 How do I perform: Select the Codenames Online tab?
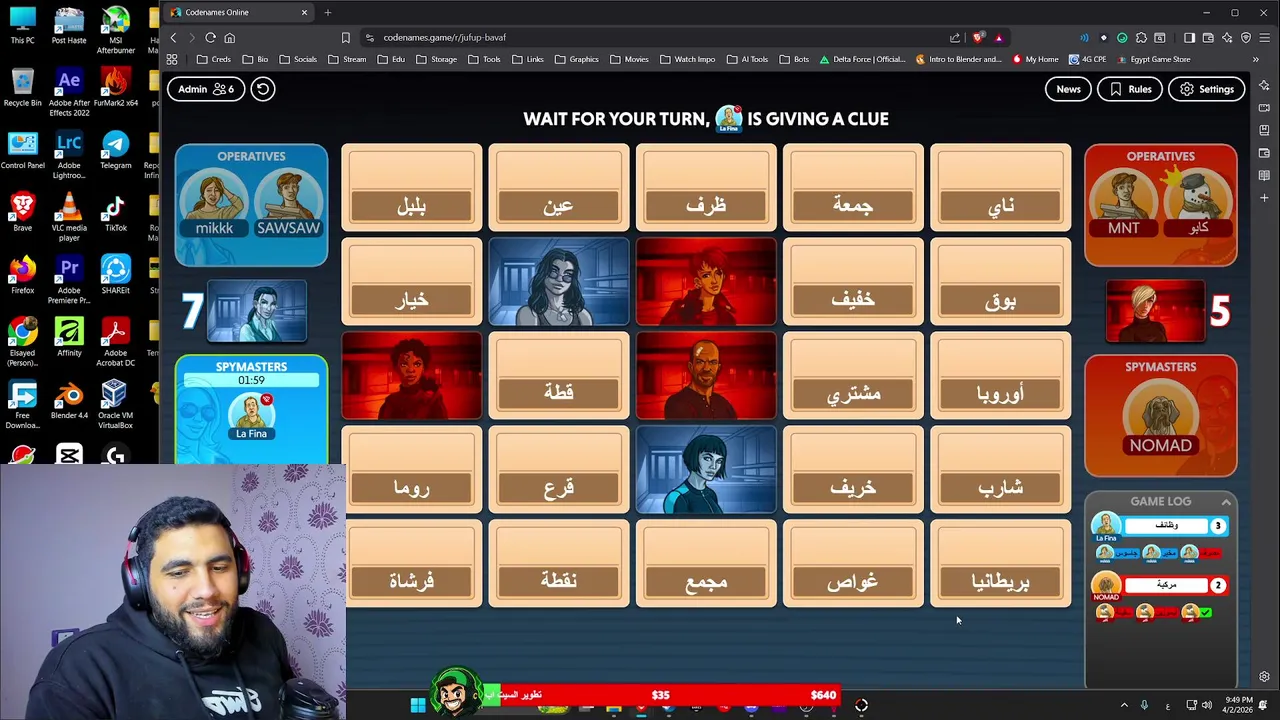[x=238, y=12]
